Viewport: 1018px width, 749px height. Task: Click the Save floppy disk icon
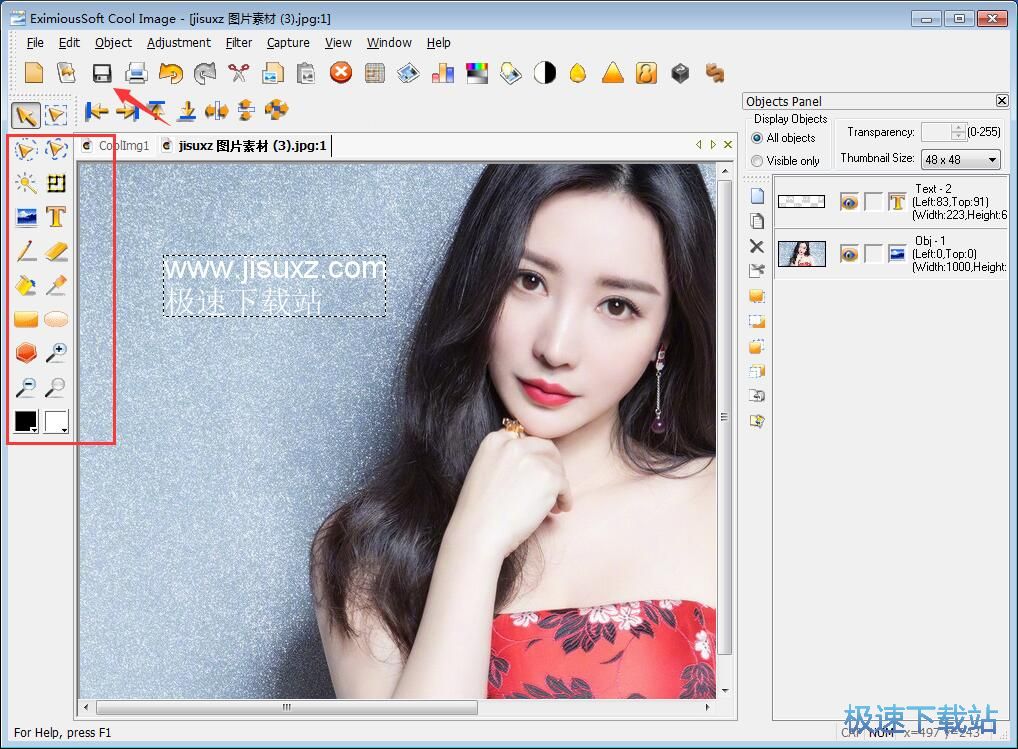click(101, 73)
